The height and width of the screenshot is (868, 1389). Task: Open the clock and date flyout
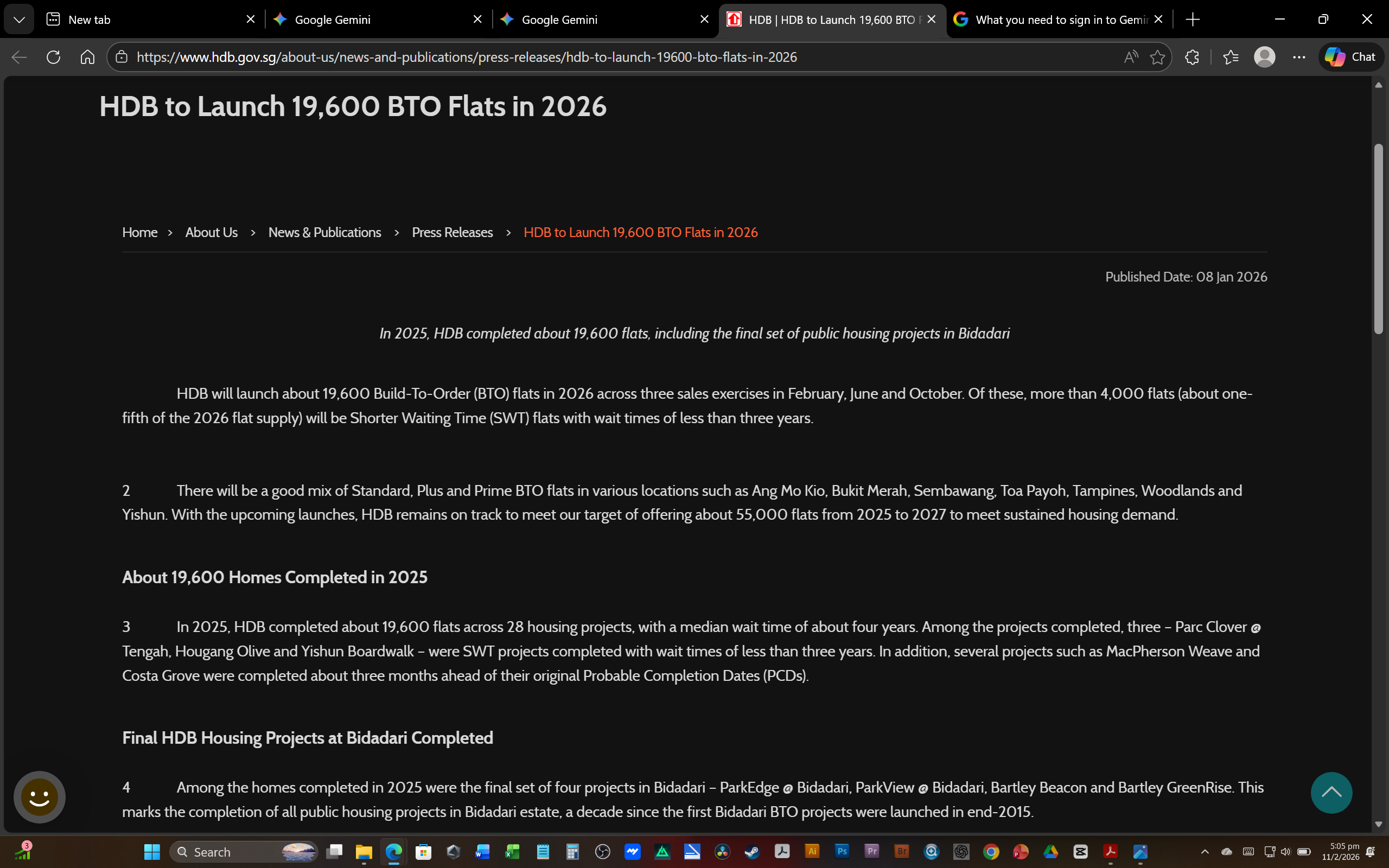coord(1340,852)
